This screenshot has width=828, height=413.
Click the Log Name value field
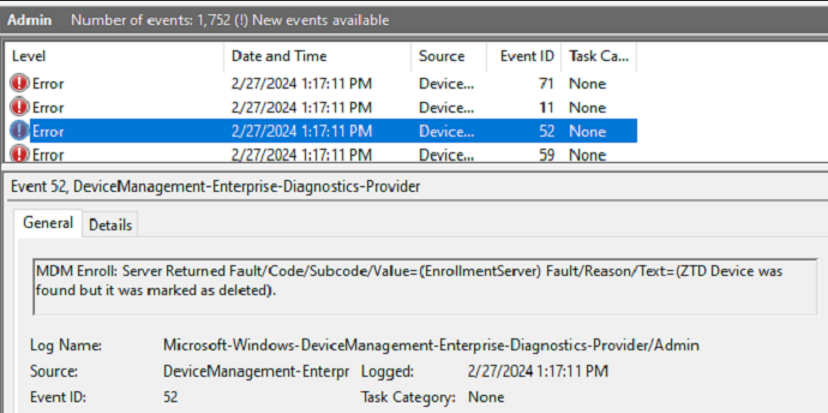pyautogui.click(x=431, y=345)
